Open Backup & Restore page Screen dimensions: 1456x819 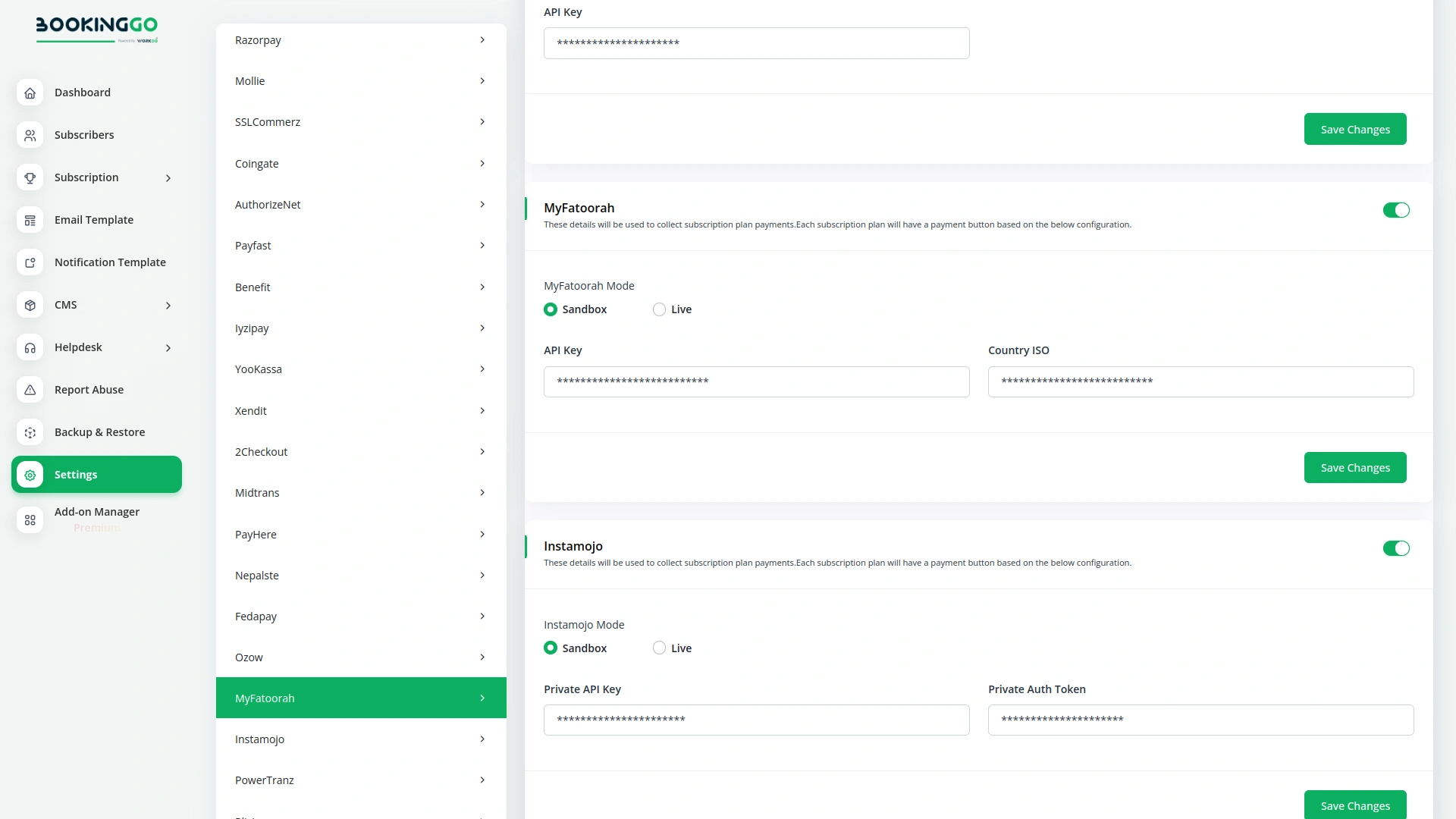click(99, 432)
